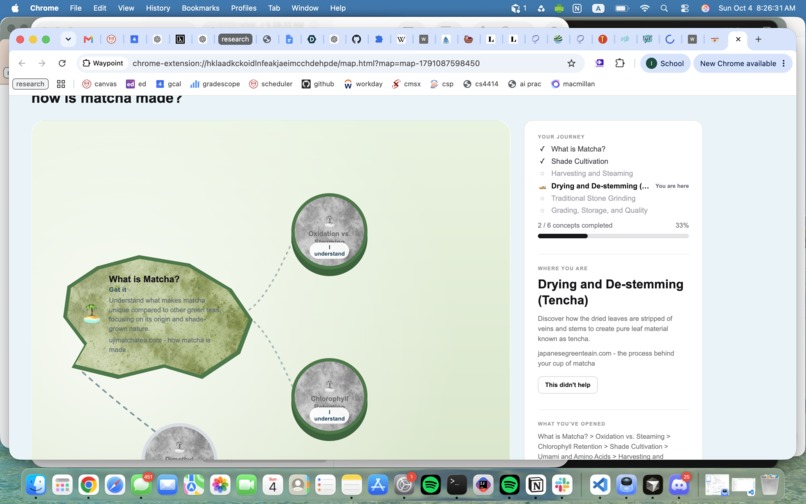Open the History menu
806x504 pixels.
(158, 8)
